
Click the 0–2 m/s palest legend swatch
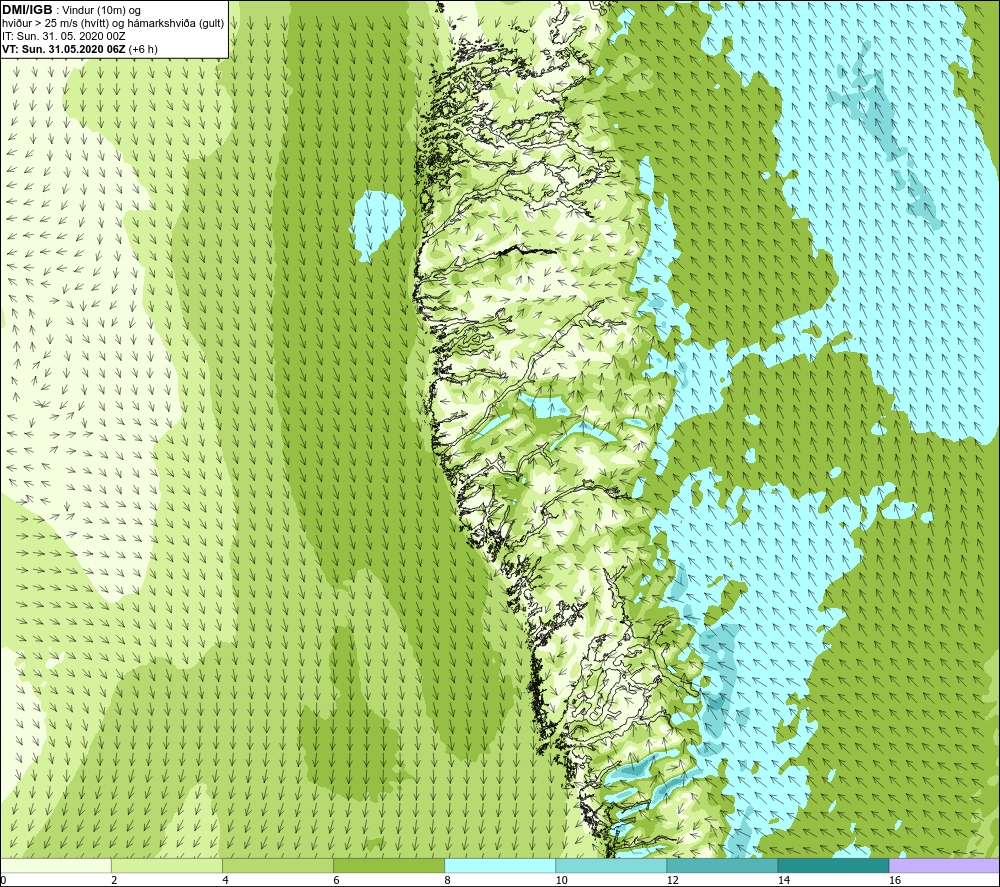click(56, 865)
